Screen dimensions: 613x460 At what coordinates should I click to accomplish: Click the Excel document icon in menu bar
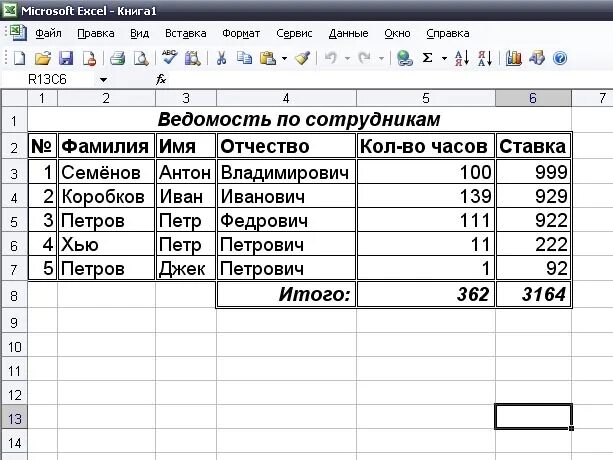[18, 32]
